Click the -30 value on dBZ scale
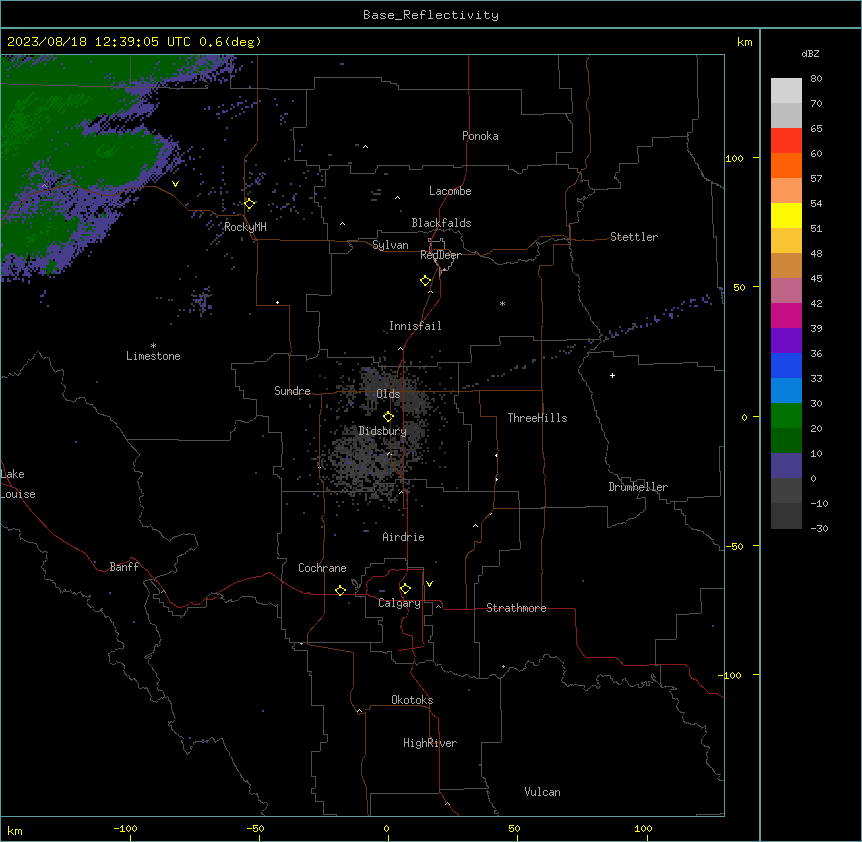This screenshot has height=842, width=862. [819, 528]
